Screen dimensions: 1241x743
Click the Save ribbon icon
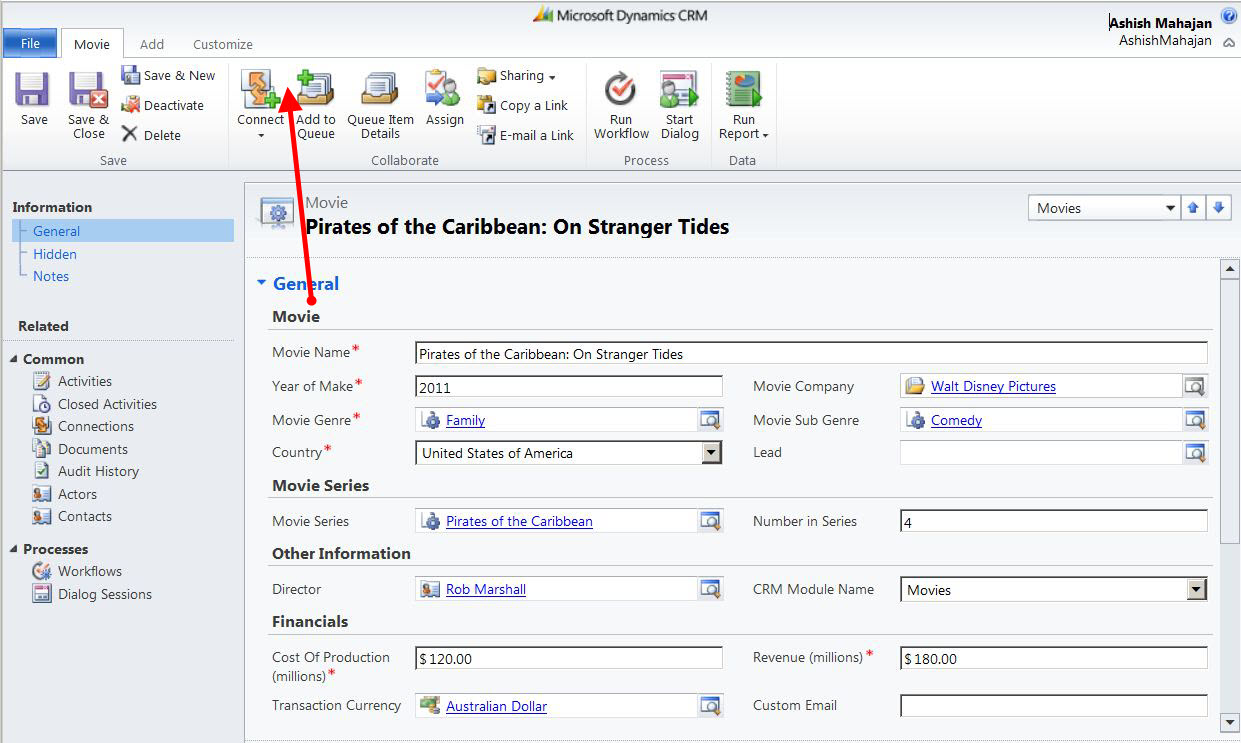coord(33,90)
